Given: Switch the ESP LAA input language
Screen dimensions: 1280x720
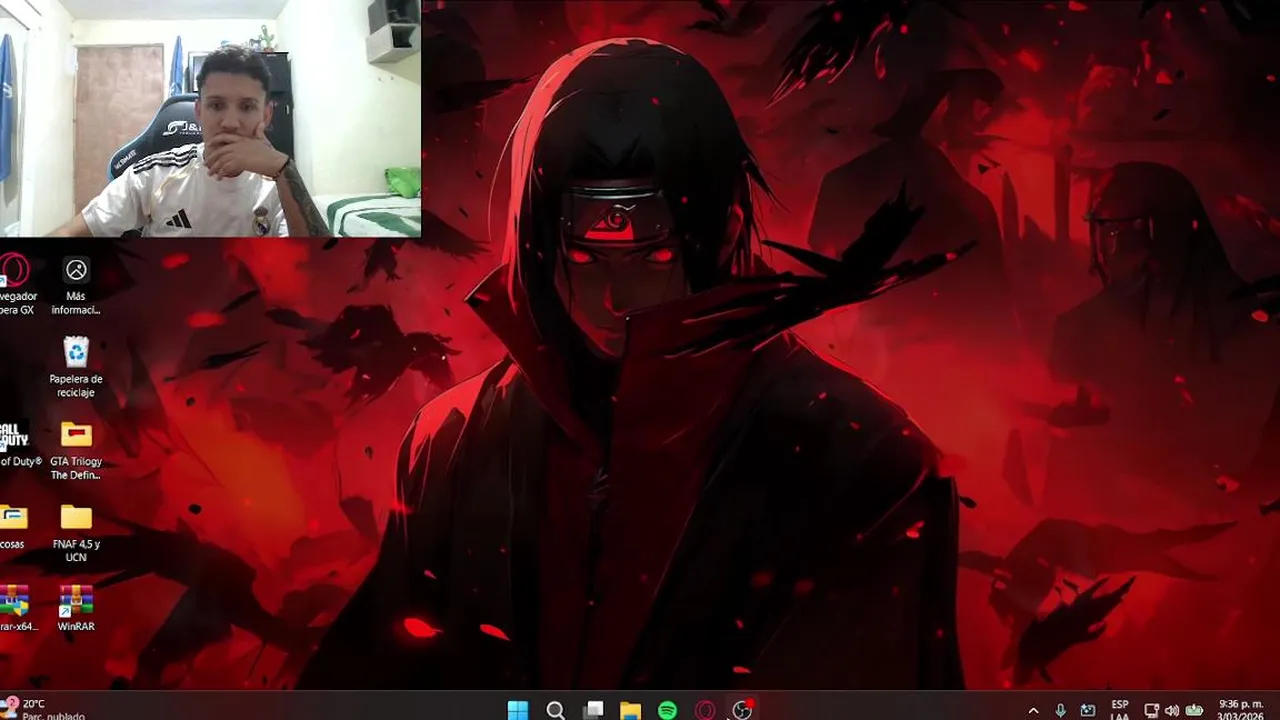Looking at the screenshot, I should pyautogui.click(x=1120, y=711).
